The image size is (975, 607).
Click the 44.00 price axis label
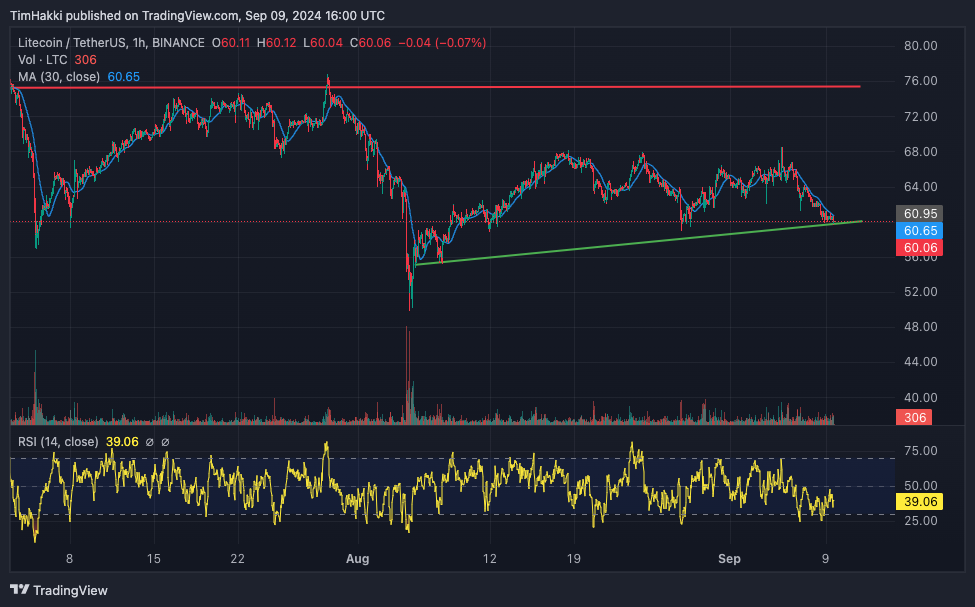(920, 362)
